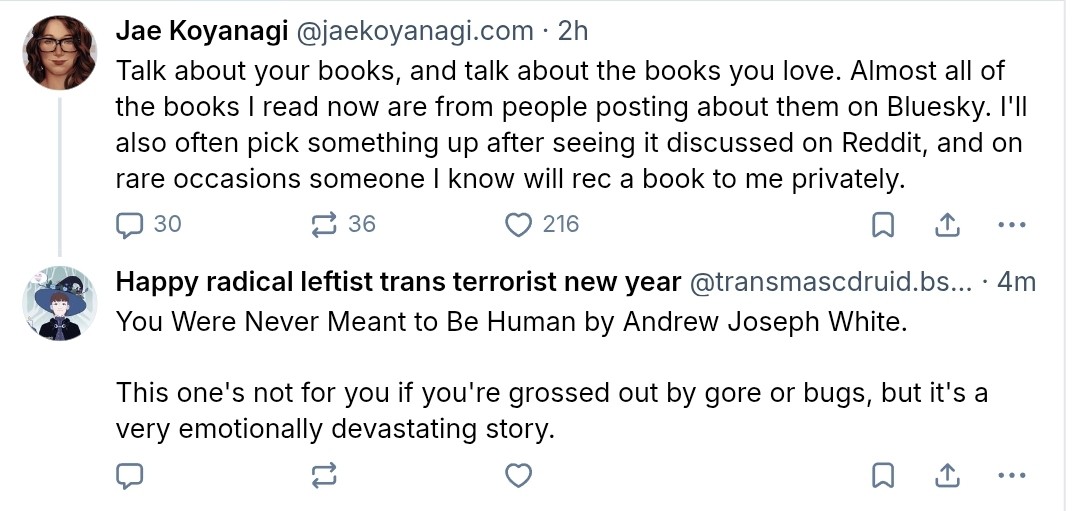Bookmark Jae Koyanagi's post
The height and width of the screenshot is (511, 1080).
point(883,225)
